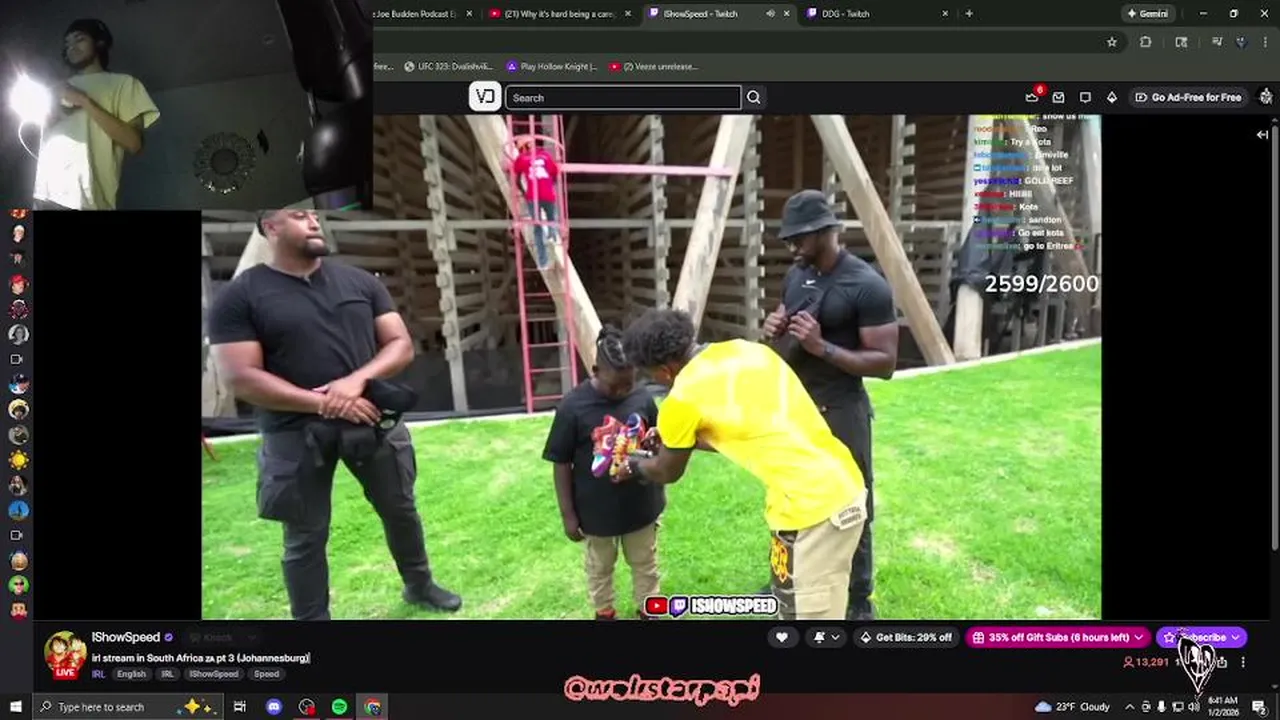The height and width of the screenshot is (720, 1280).
Task: Open yellow sun avatar channel in sidebar
Action: point(18,460)
